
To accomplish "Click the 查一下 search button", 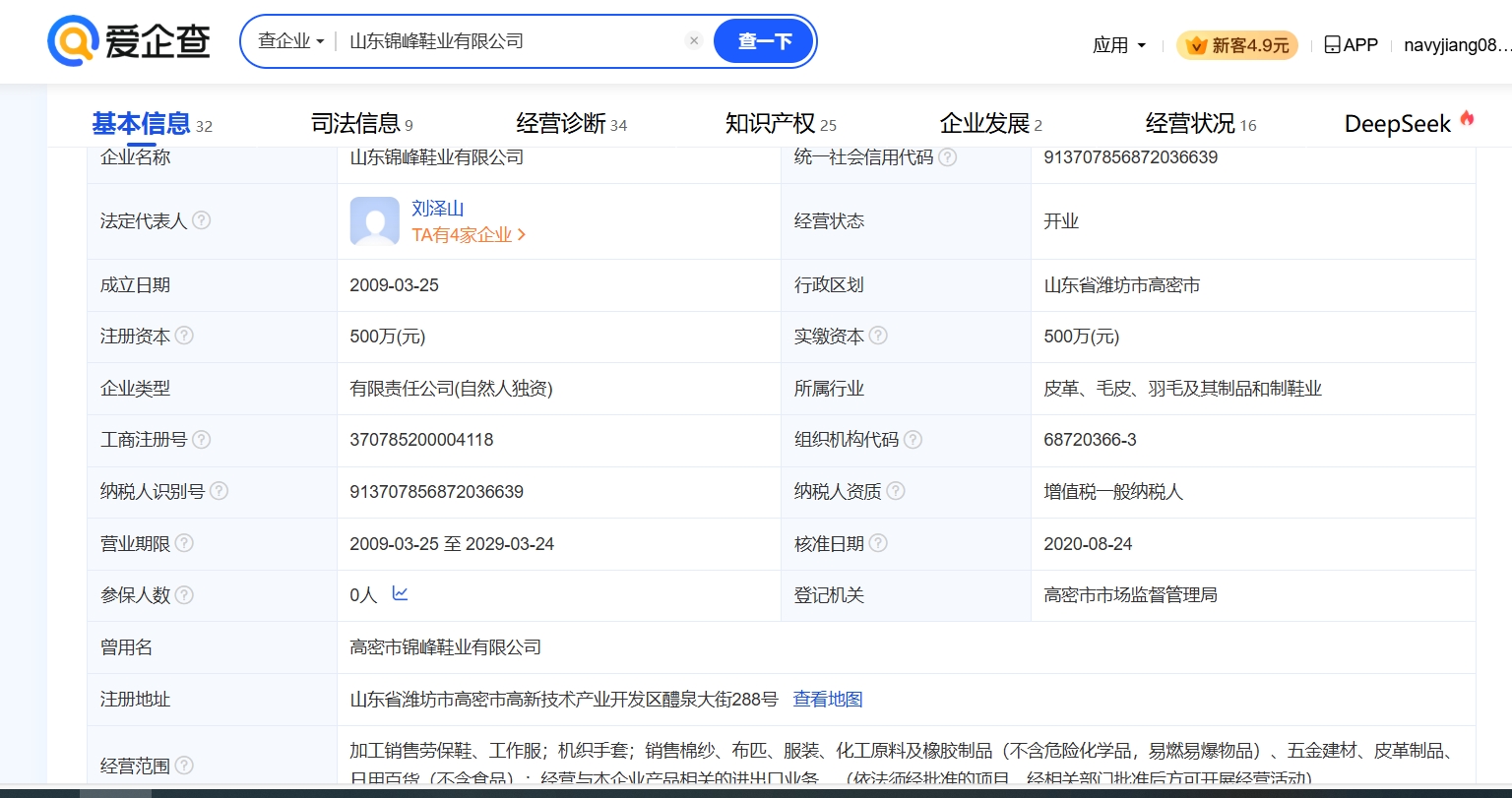I will 764,41.
